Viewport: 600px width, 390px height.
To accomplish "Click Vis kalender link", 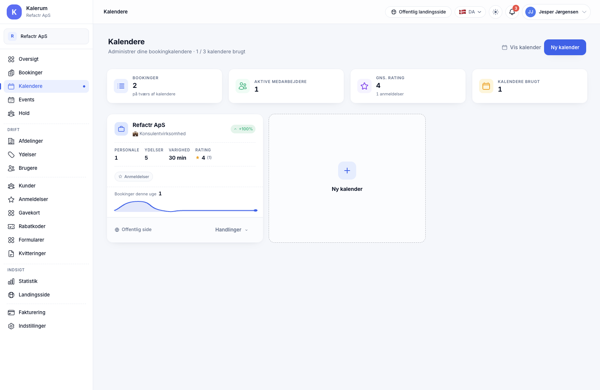I will tap(521, 47).
